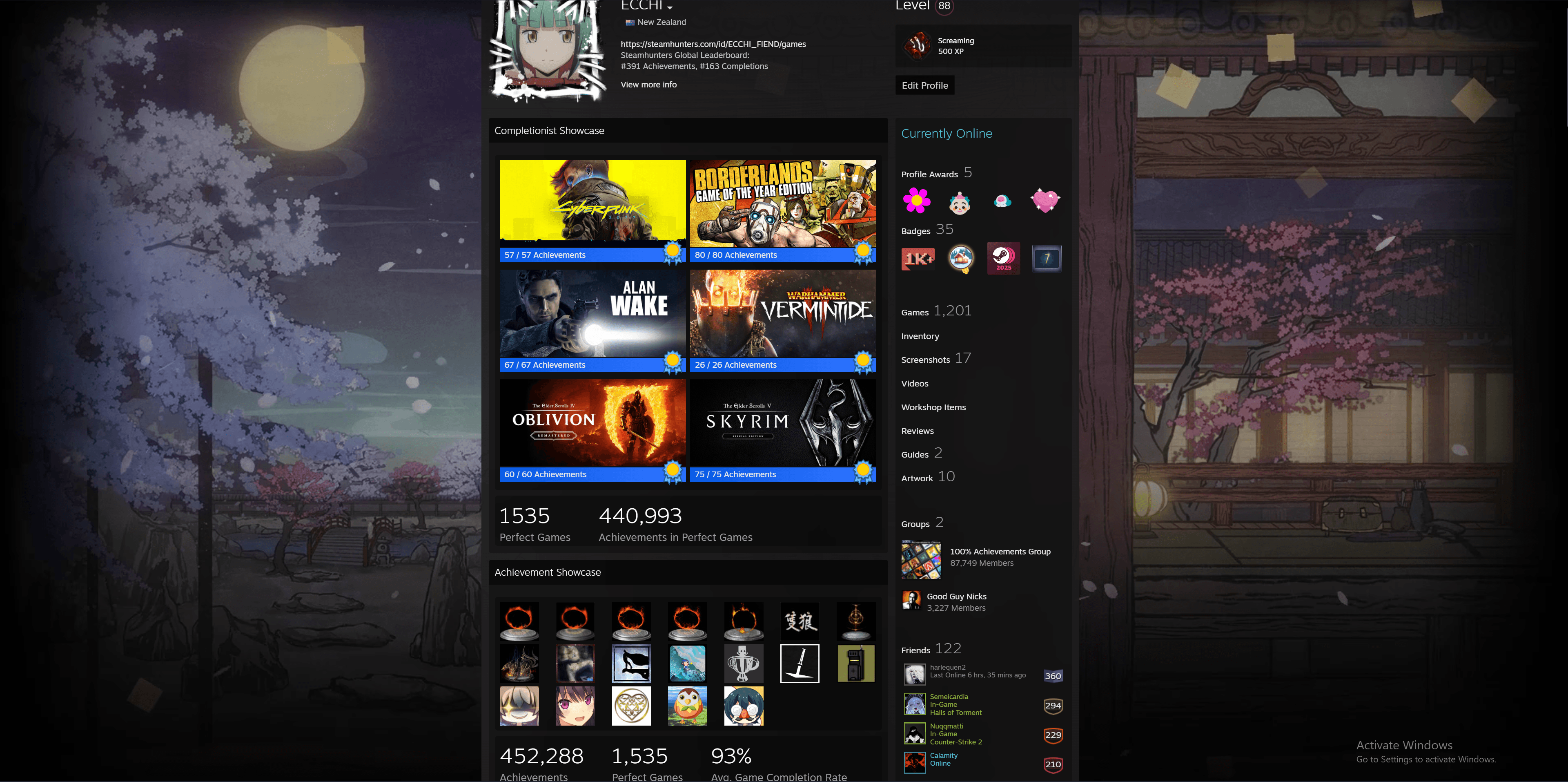Click the sword achievement icon with white border
Screen dimensions: 1568x782
pyautogui.click(x=799, y=663)
